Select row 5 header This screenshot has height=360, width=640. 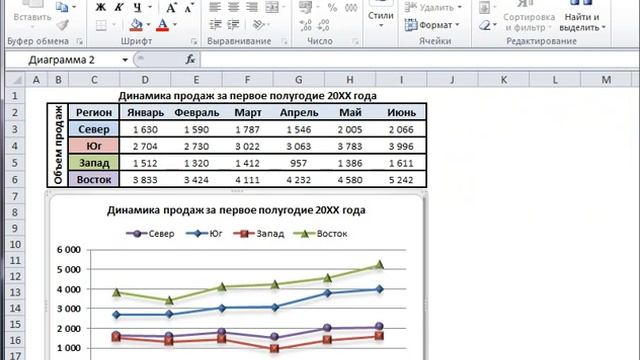pos(15,163)
